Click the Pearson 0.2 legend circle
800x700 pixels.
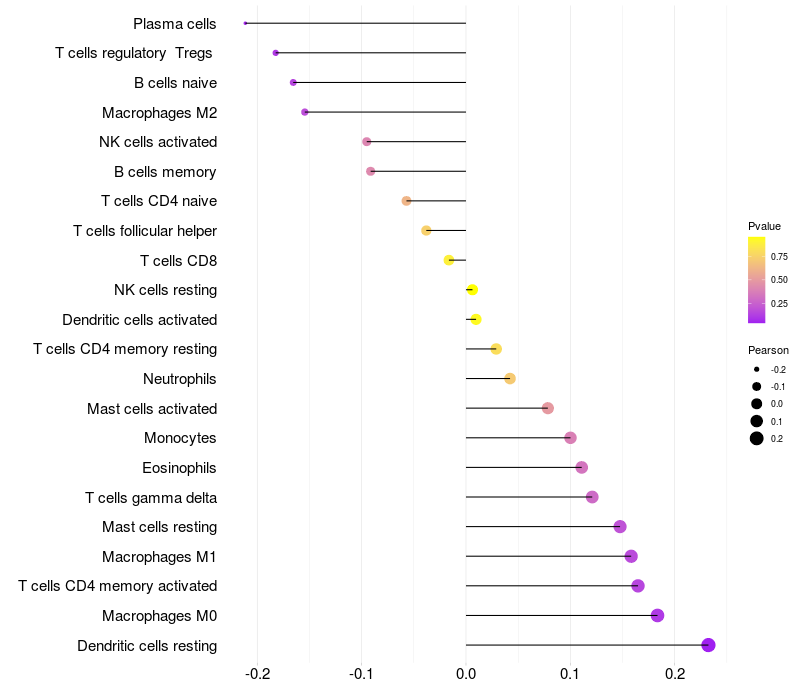tap(757, 438)
